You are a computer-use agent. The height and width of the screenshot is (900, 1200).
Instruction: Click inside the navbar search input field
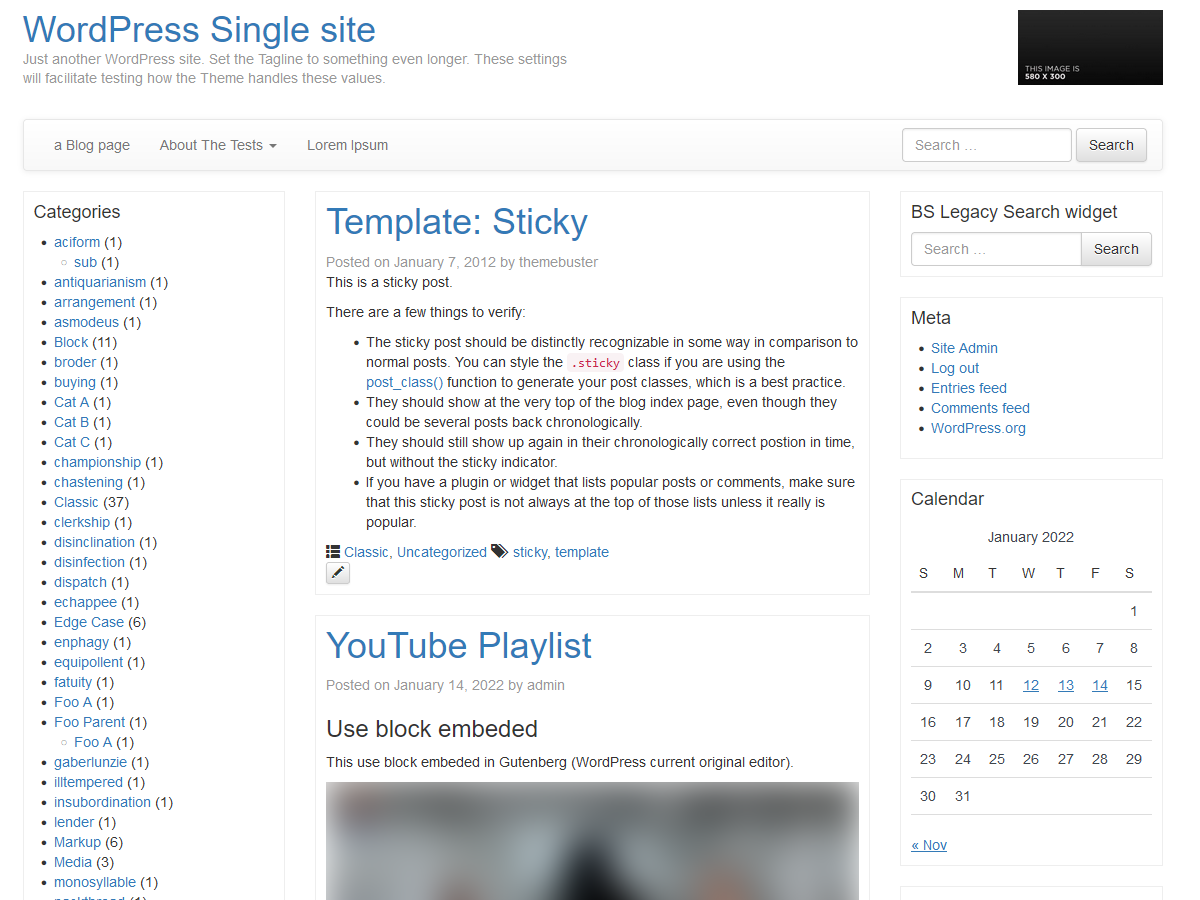click(986, 144)
